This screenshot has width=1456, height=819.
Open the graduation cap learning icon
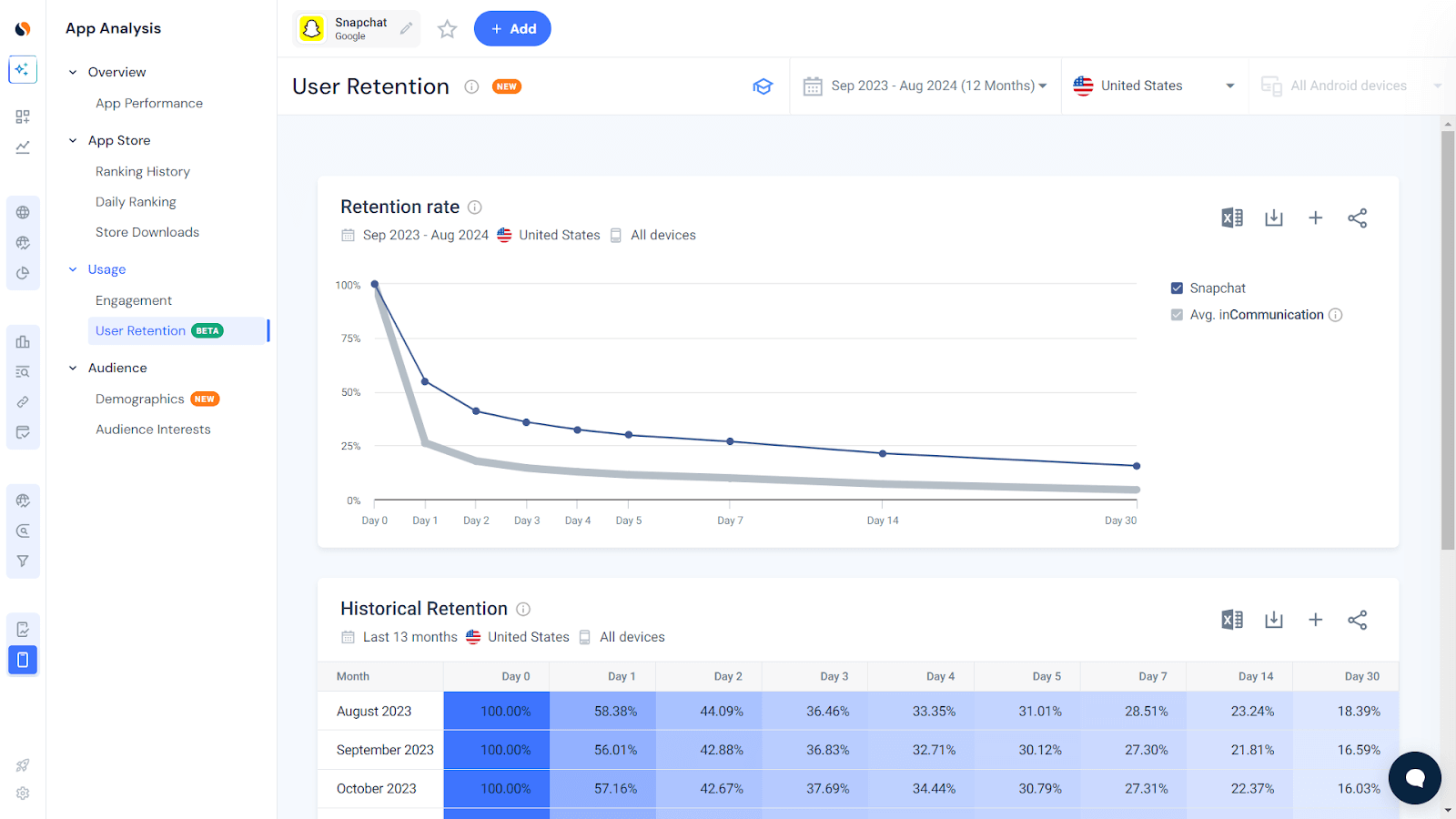(763, 86)
